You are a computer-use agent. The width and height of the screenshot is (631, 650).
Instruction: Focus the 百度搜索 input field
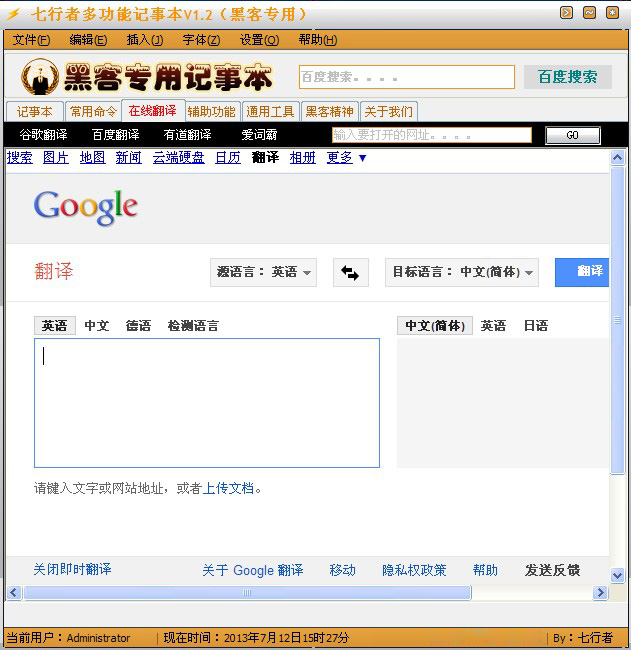407,77
